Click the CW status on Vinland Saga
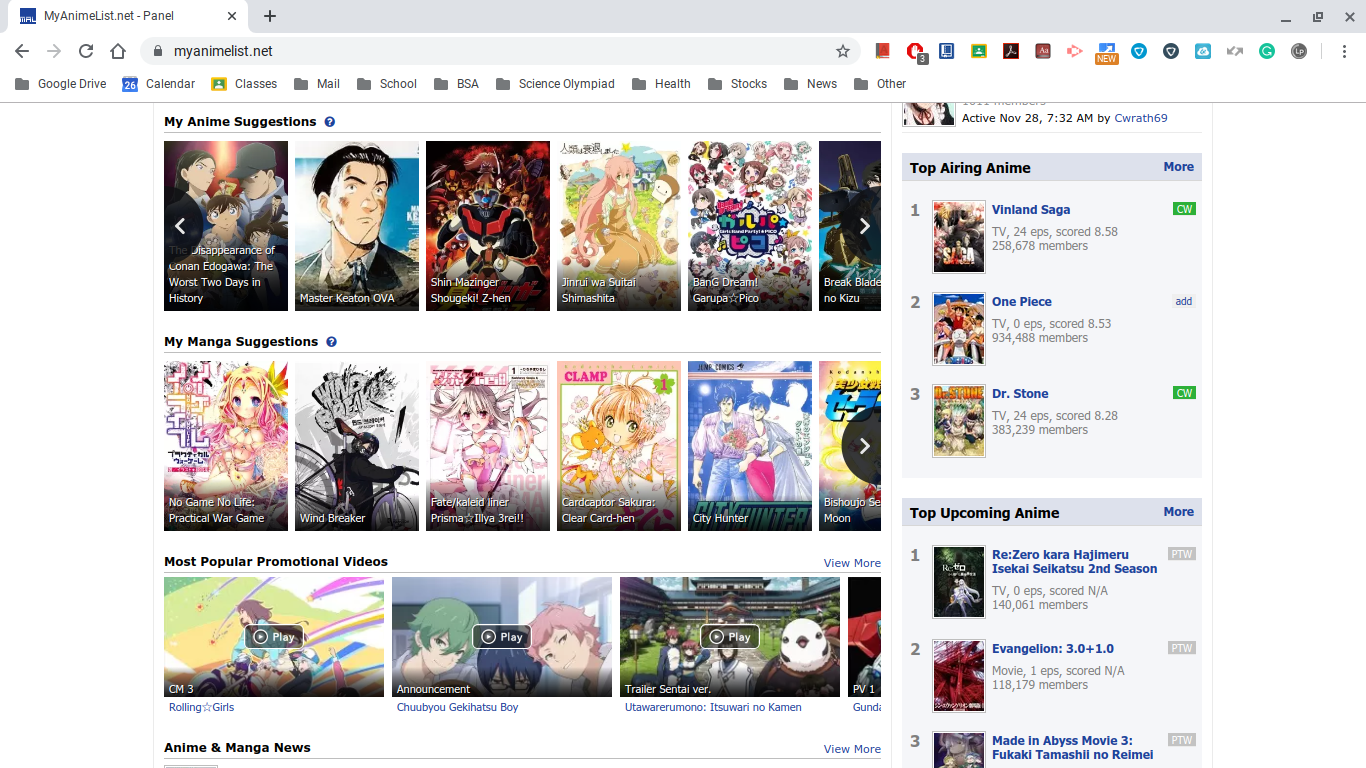This screenshot has width=1366, height=768. (x=1184, y=209)
